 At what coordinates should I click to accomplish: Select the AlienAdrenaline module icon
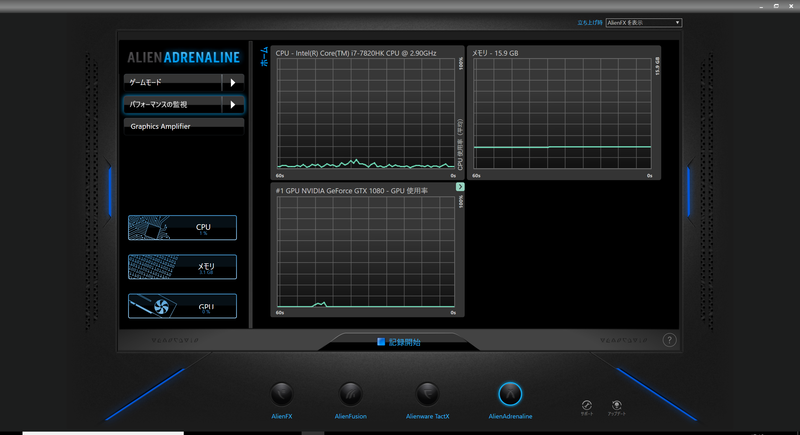tap(510, 394)
